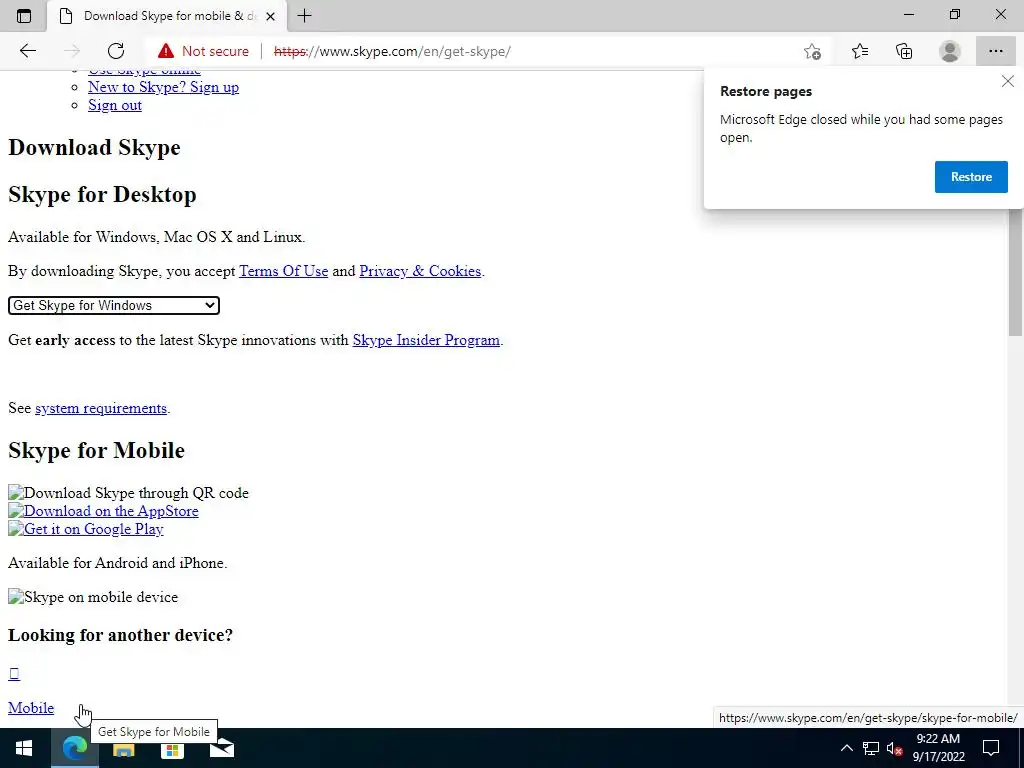
Task: Open File Explorer from taskbar
Action: click(123, 748)
